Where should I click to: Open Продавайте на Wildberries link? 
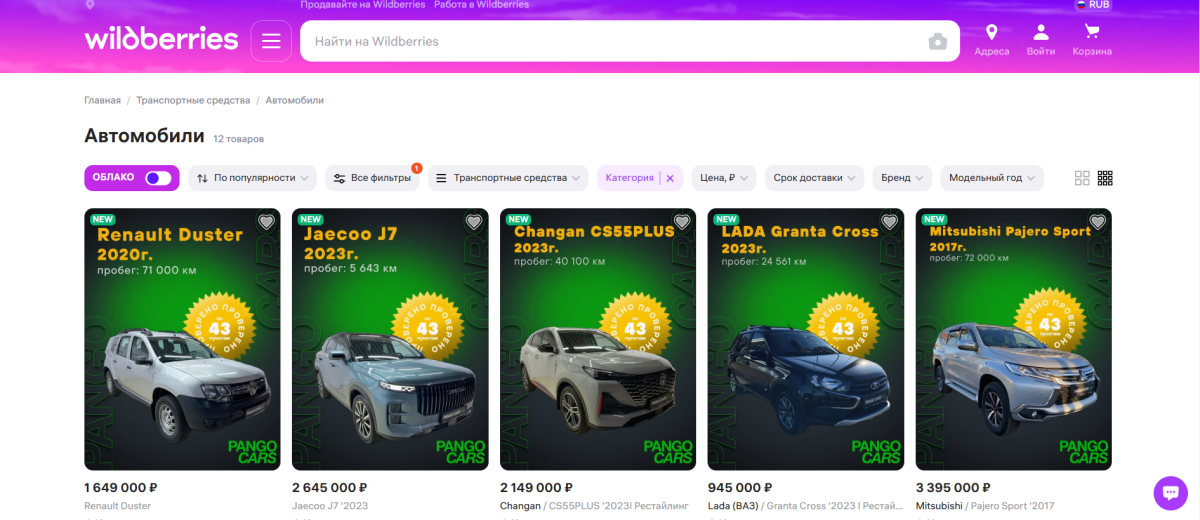pos(363,5)
